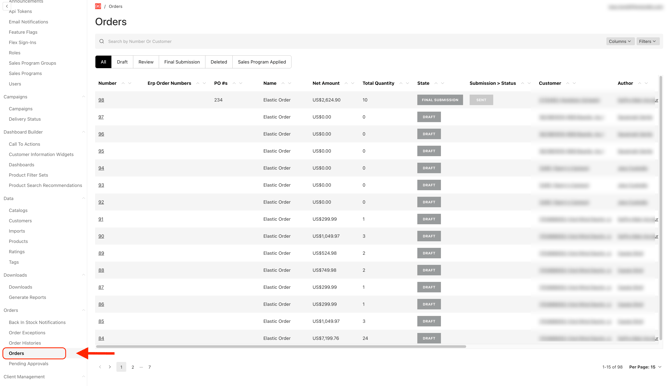This screenshot has width=670, height=386.
Task: Go to page 2
Action: coord(133,367)
